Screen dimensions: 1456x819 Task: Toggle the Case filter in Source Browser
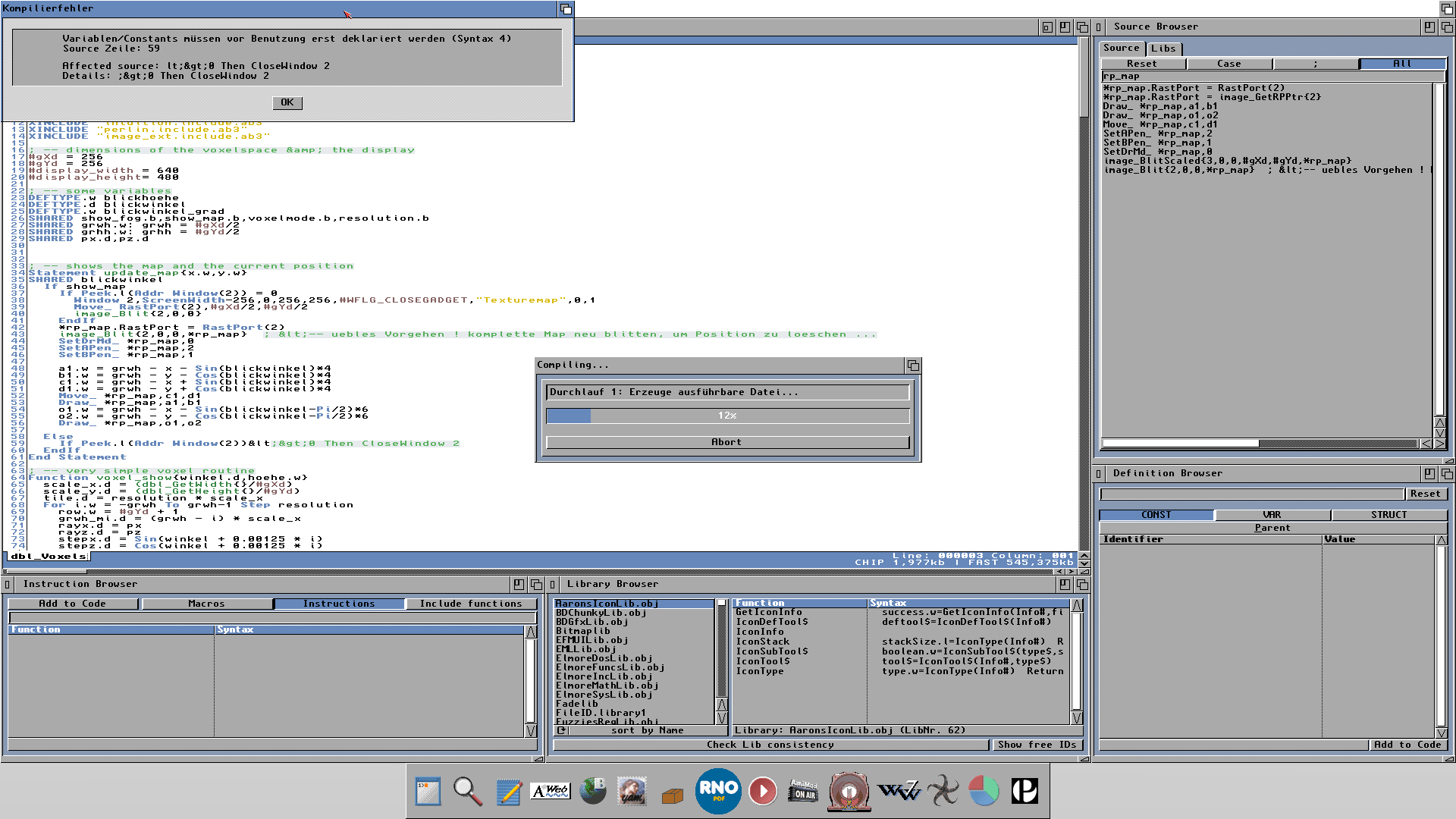[x=1228, y=64]
